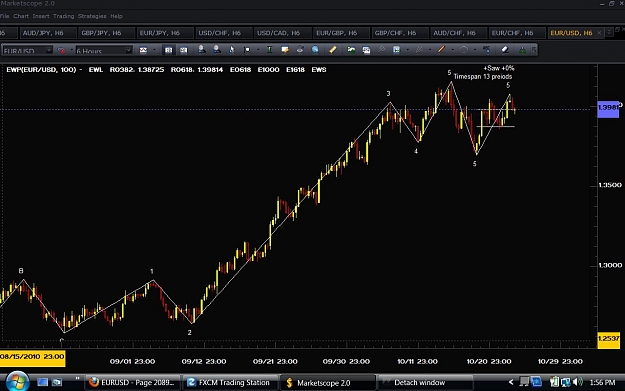Open the Windows Start menu

[17, 382]
